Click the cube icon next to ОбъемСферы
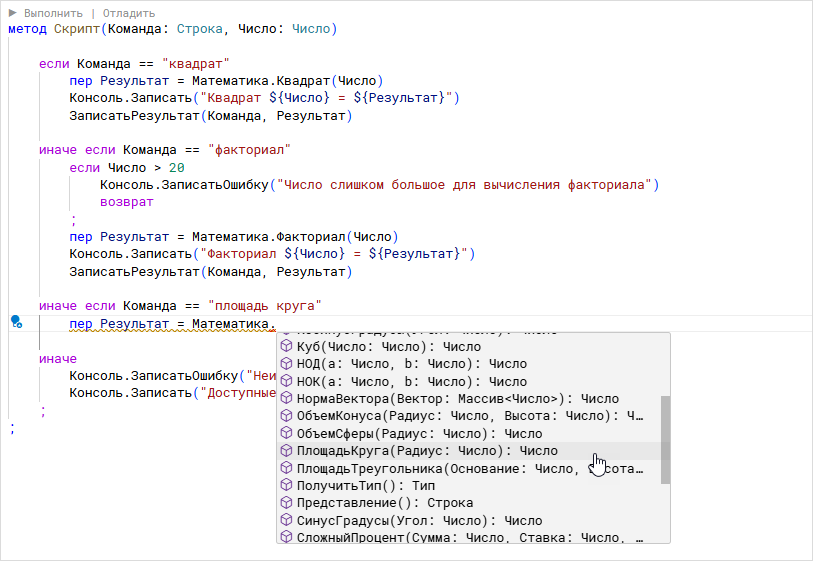The height and width of the screenshot is (561, 813). (x=286, y=434)
